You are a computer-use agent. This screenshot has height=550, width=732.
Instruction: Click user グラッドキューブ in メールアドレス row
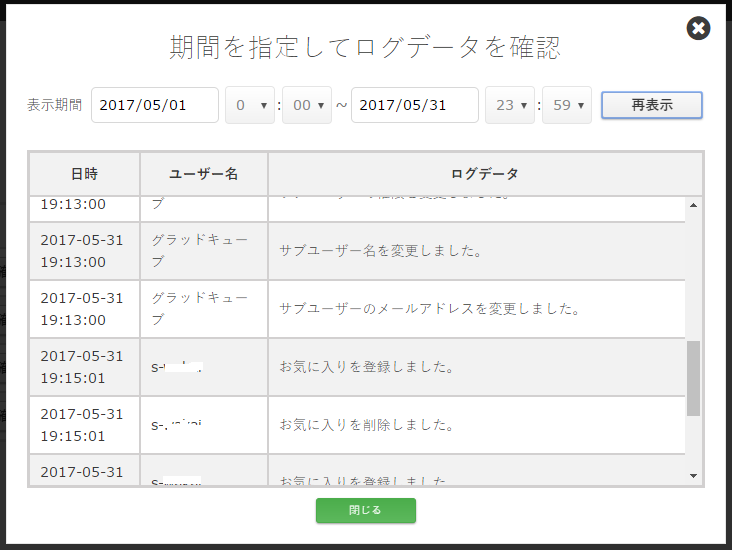199,309
